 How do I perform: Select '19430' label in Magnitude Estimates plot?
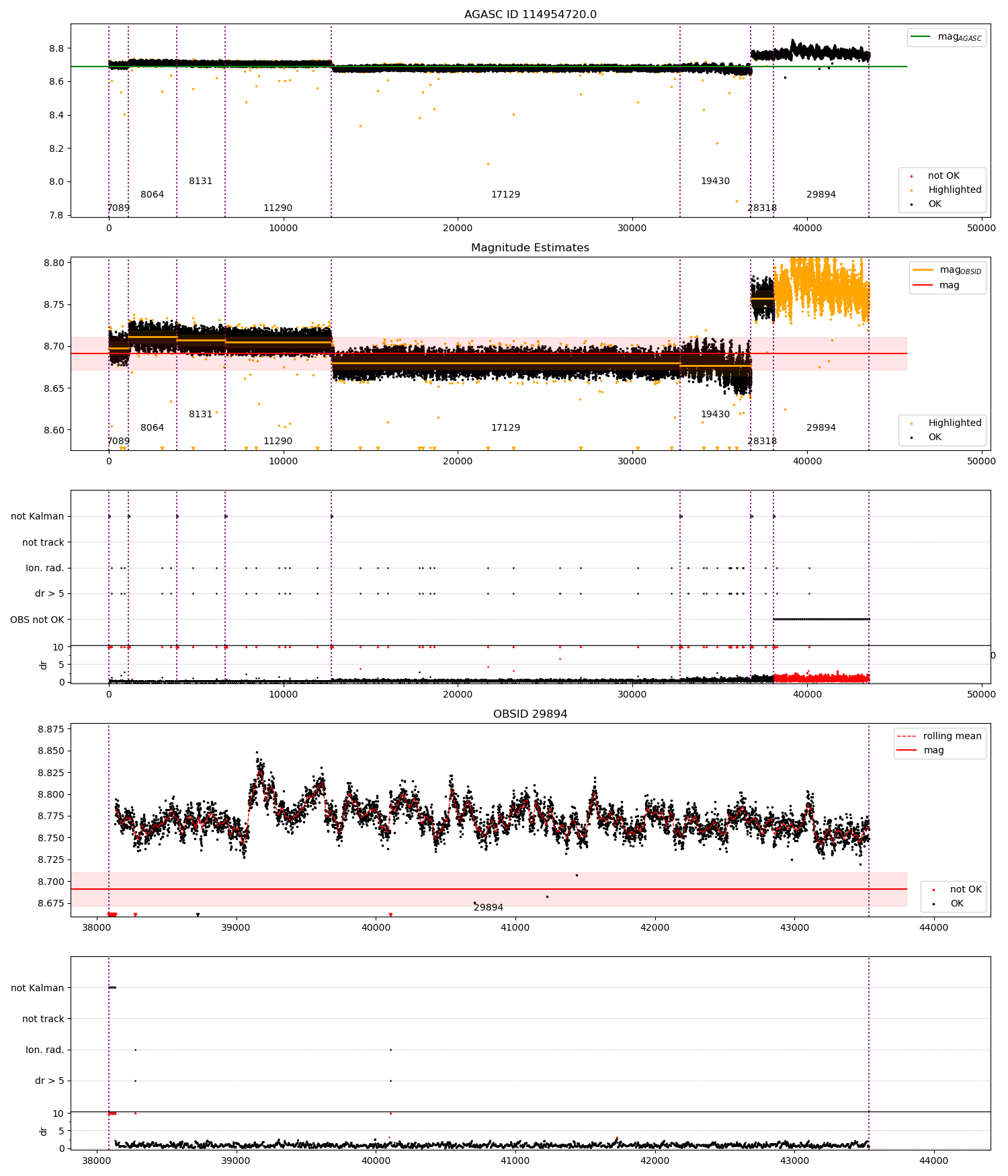pyautogui.click(x=716, y=415)
